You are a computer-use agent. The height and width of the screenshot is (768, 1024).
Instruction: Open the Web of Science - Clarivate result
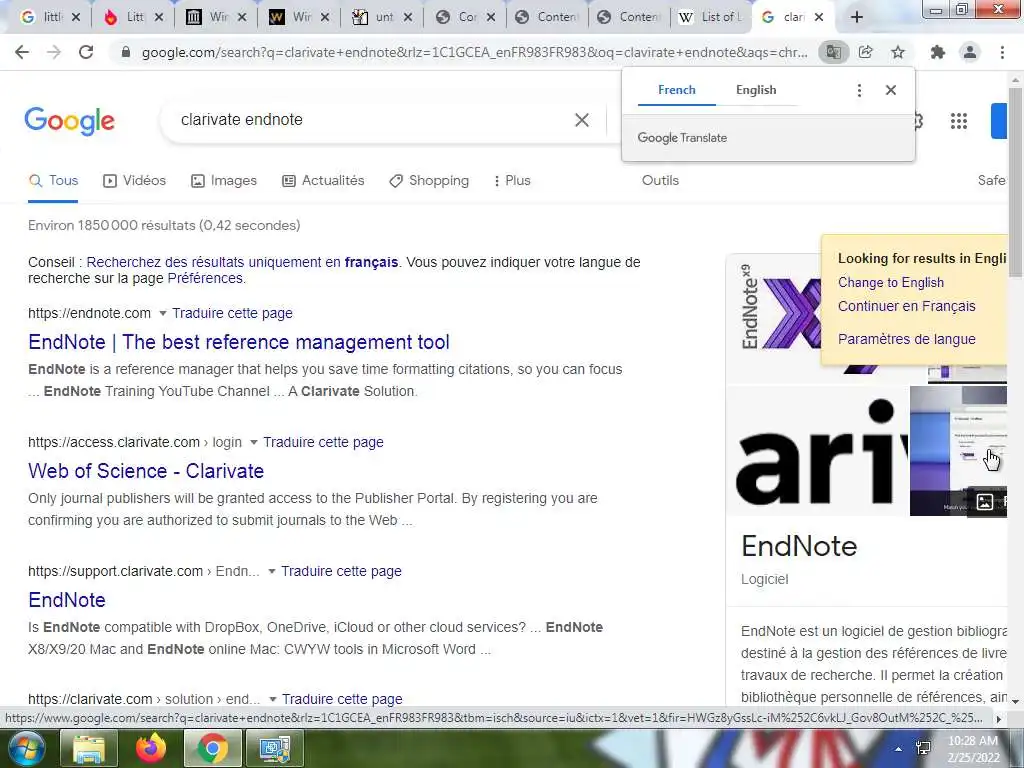tap(146, 472)
